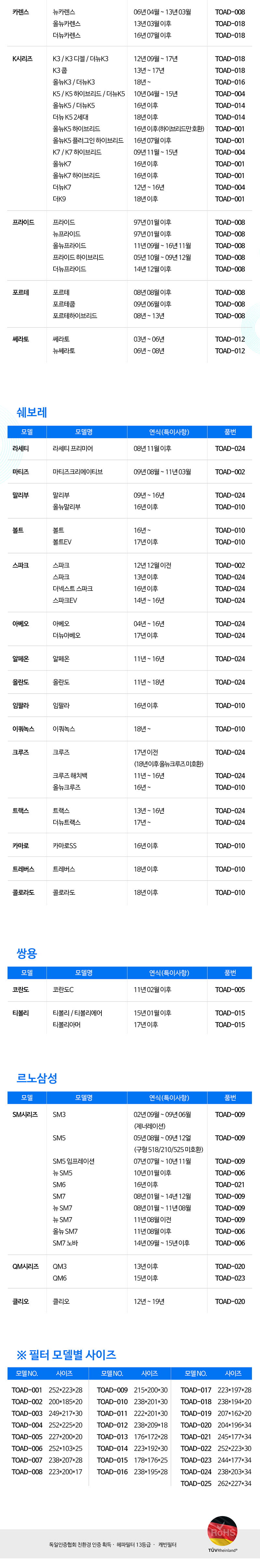Click the 필터 모델별 사이즈 heading
Viewport: 260px width, 1568px height.
(x=66, y=1354)
